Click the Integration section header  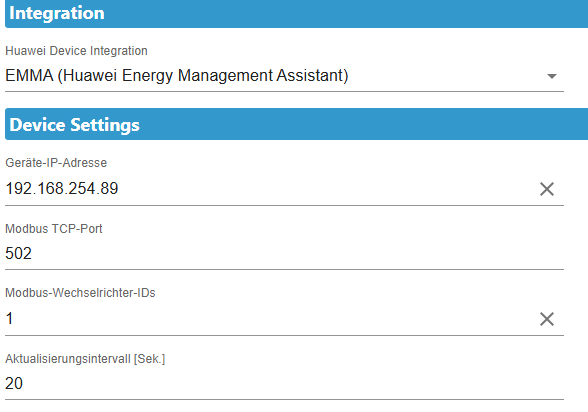[297, 13]
